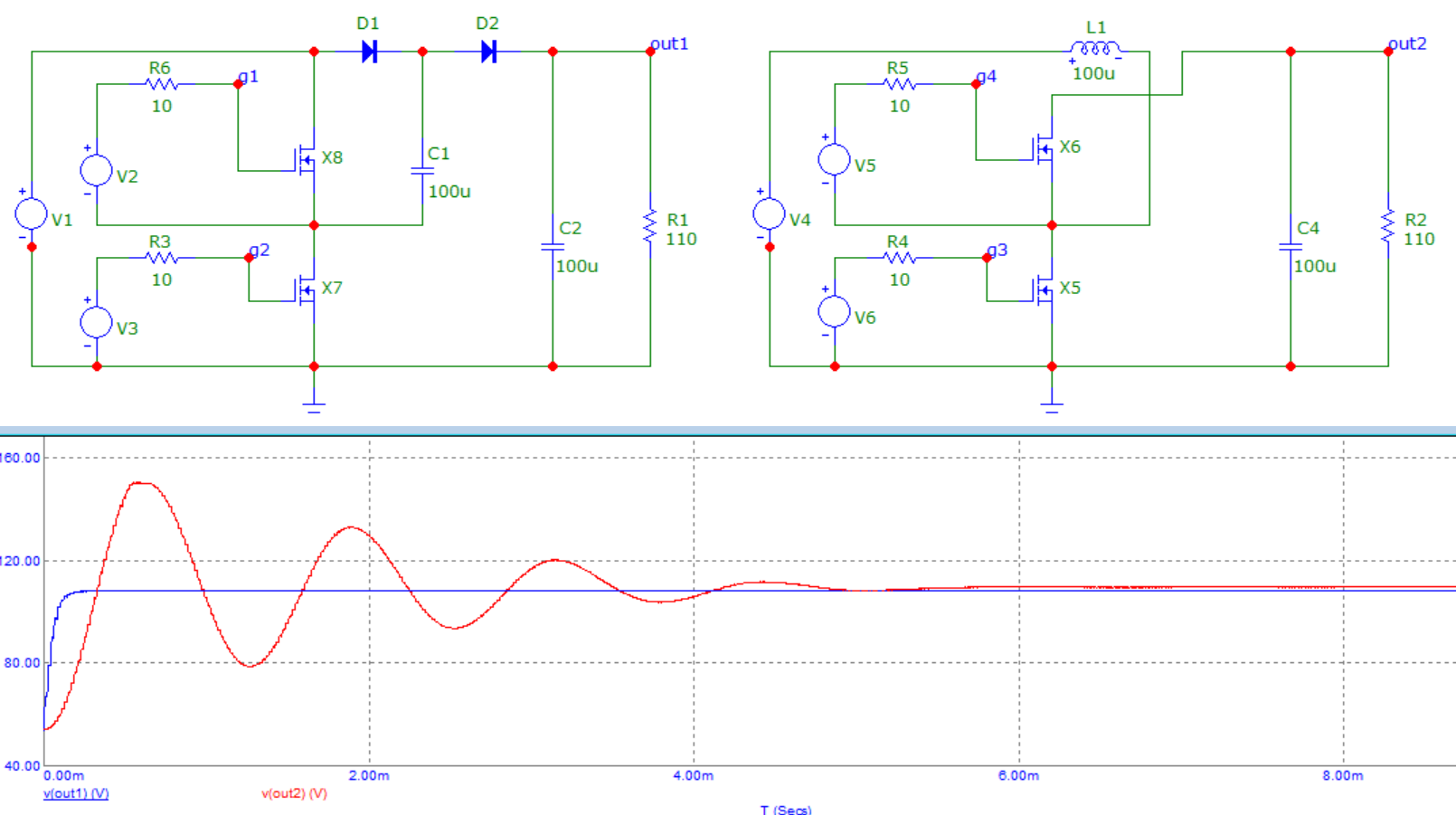
Task: Click C1 value 100u
Action: click(449, 192)
